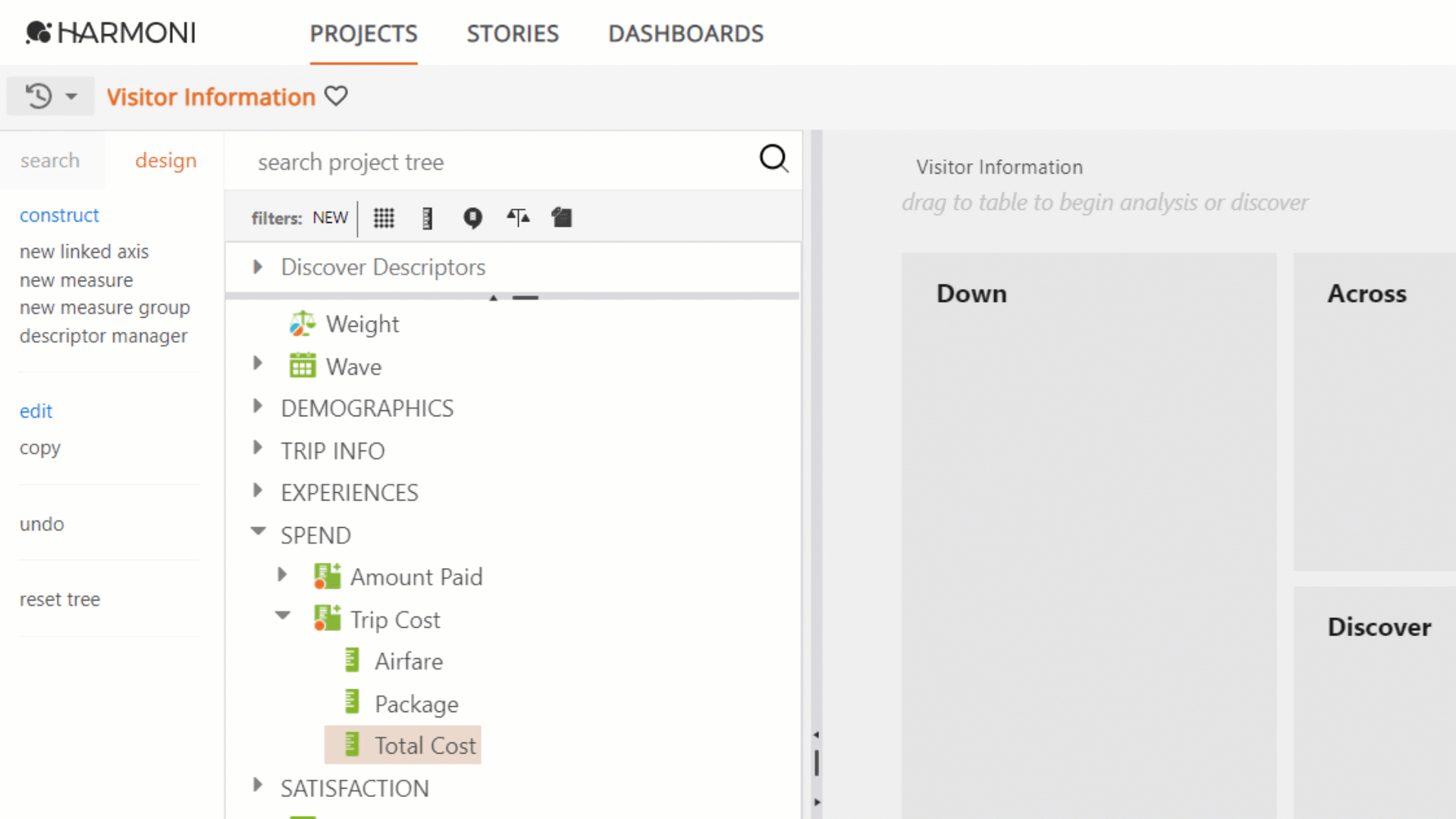Select the Trip Cost label

(x=395, y=620)
